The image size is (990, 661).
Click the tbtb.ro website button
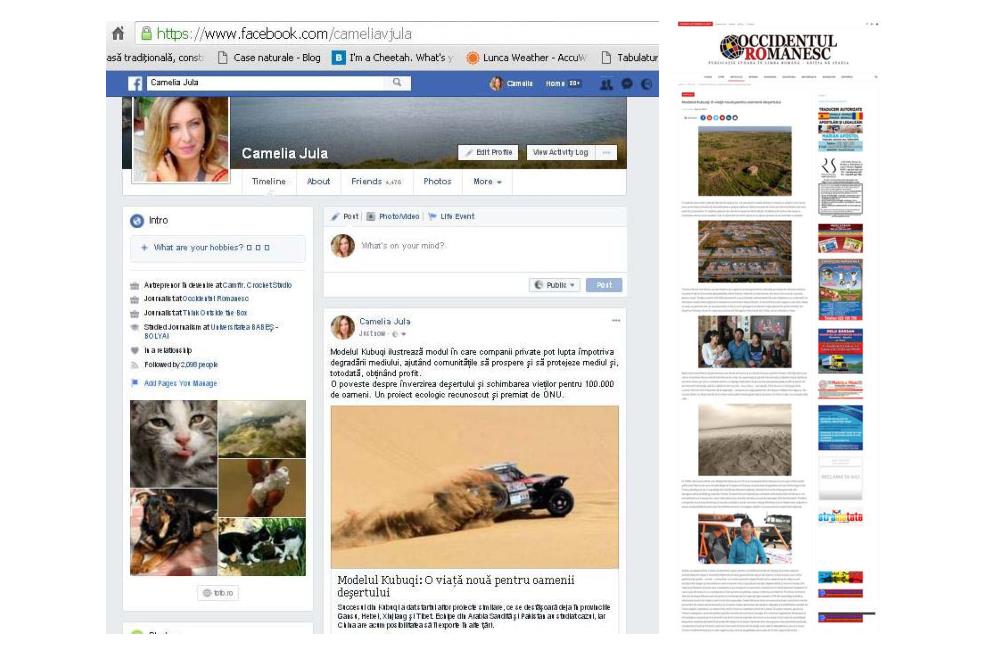(218, 593)
